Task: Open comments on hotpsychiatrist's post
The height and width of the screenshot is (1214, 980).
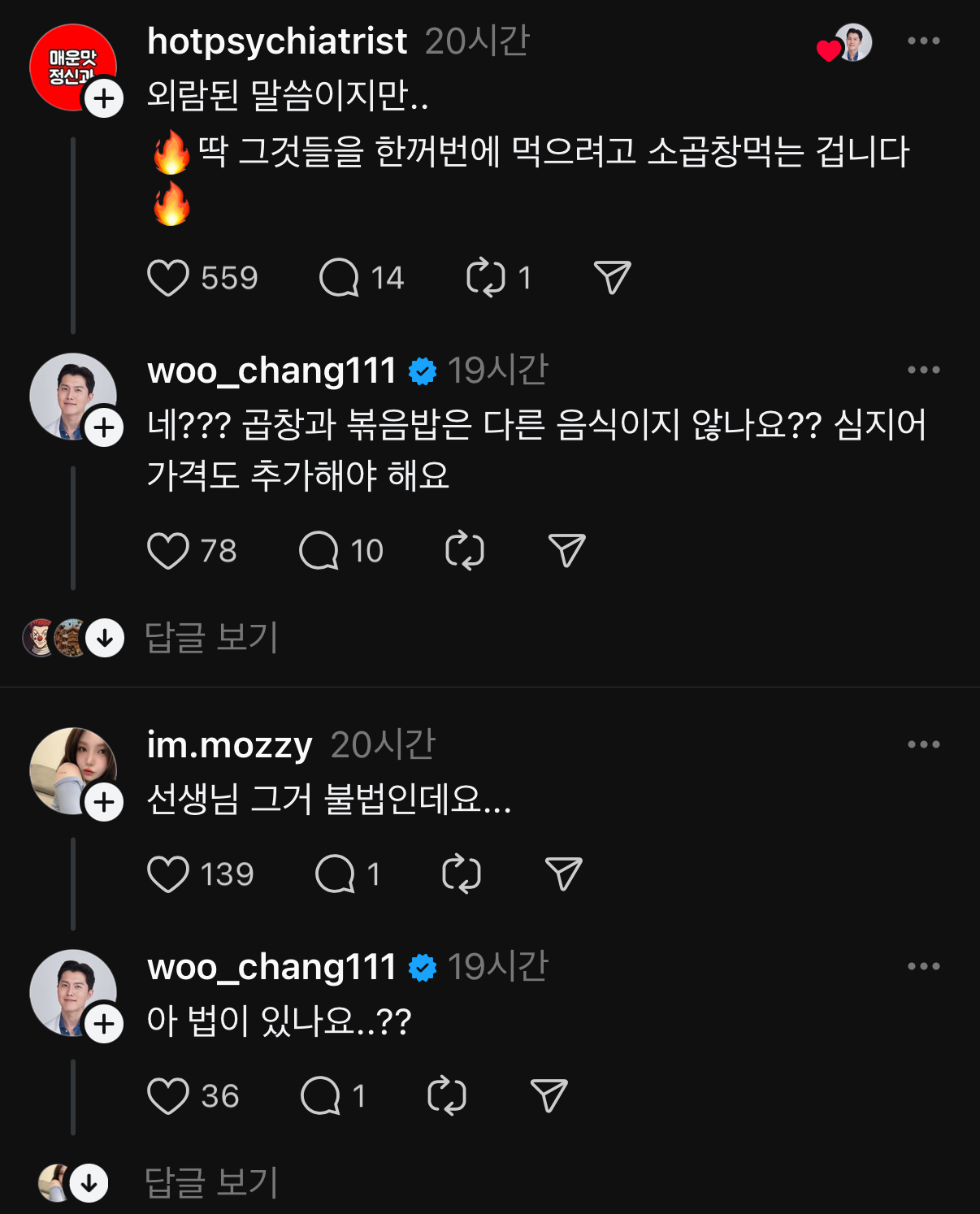Action: 339,278
